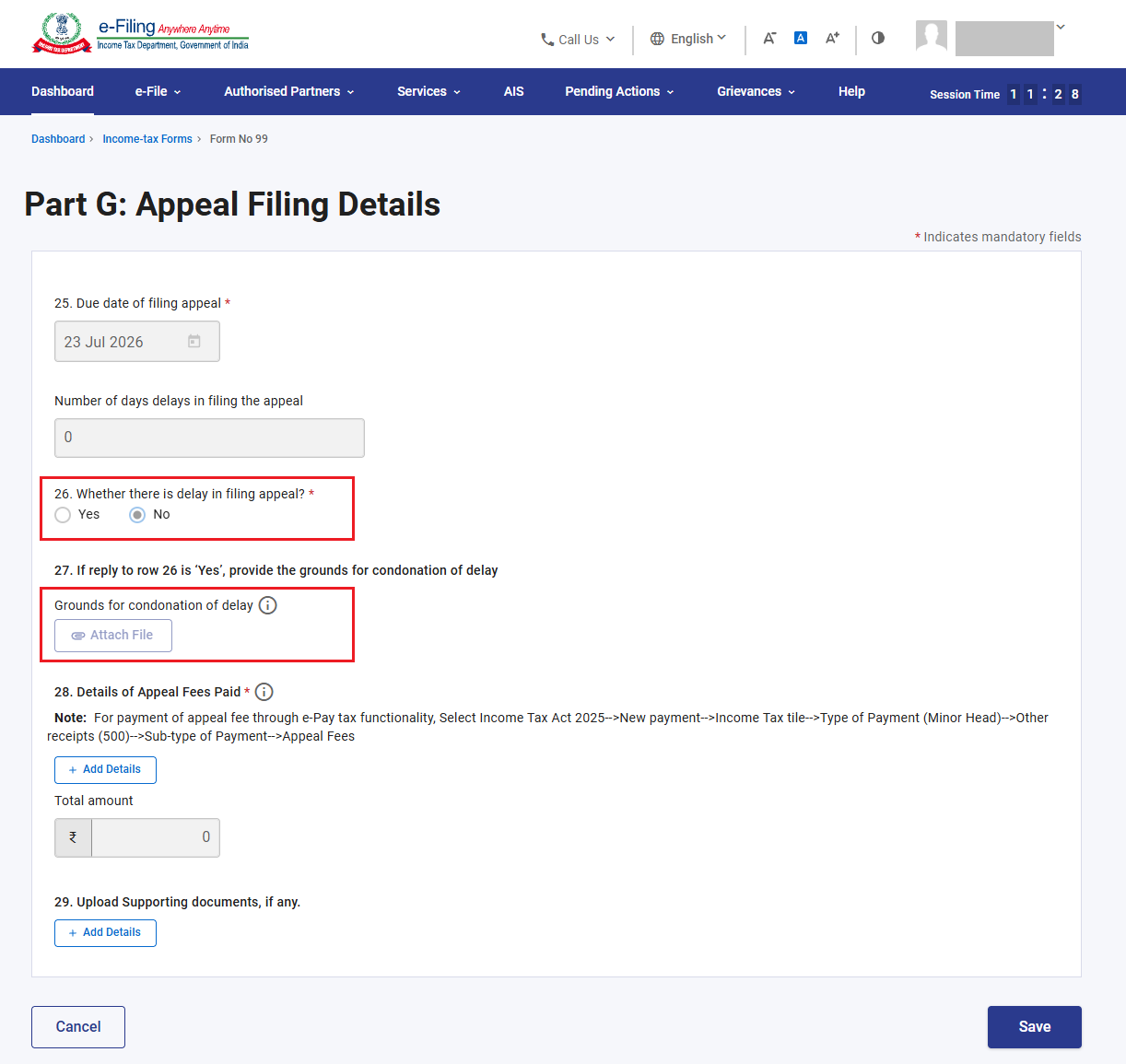Expand the e-File menu
Image resolution: width=1126 pixels, height=1064 pixels.
click(158, 91)
